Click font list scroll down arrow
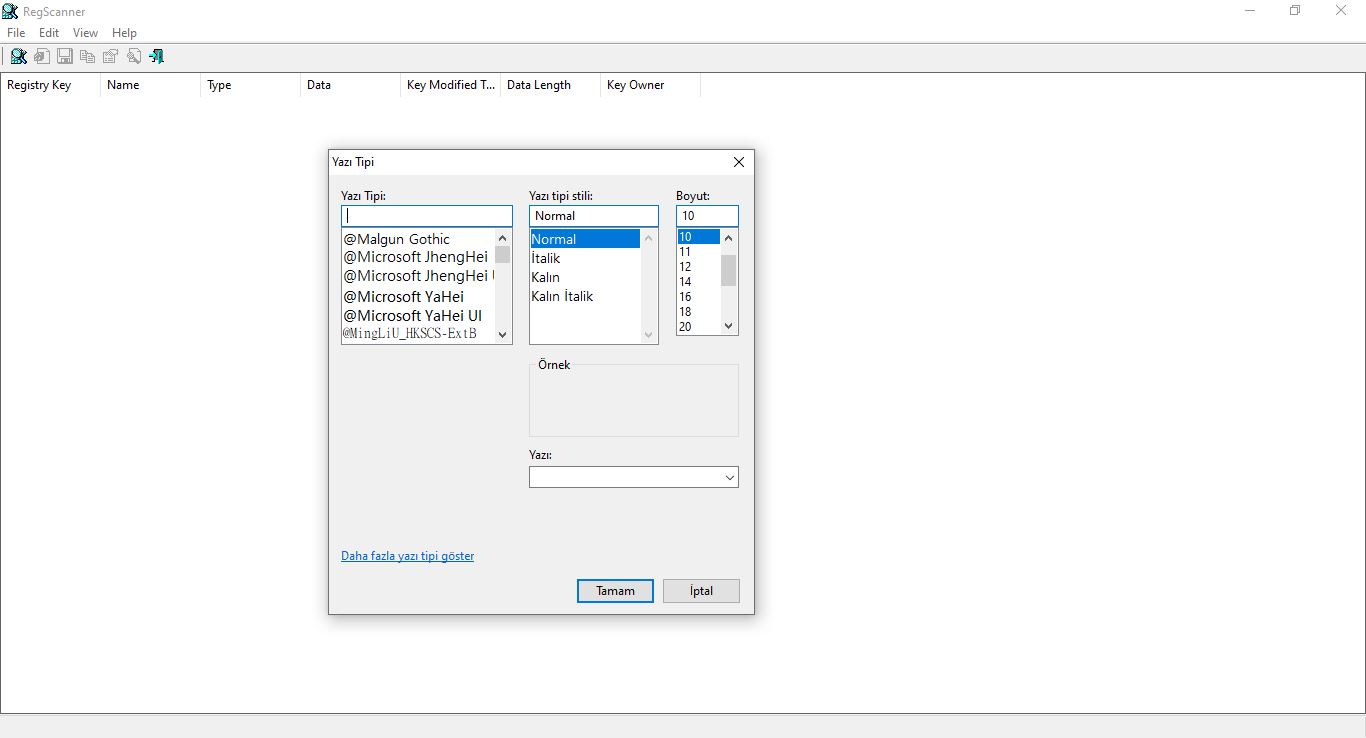The width and height of the screenshot is (1366, 738). [x=502, y=334]
